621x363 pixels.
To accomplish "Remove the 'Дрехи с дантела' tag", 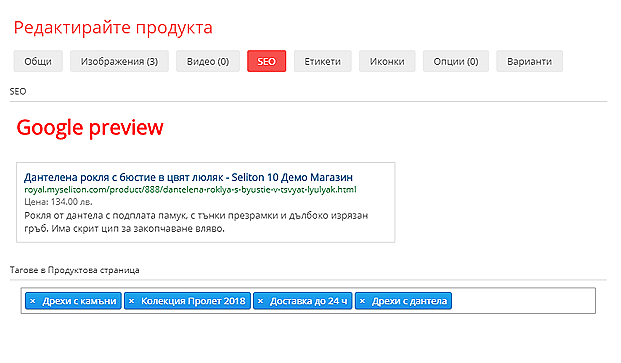I will point(362,301).
